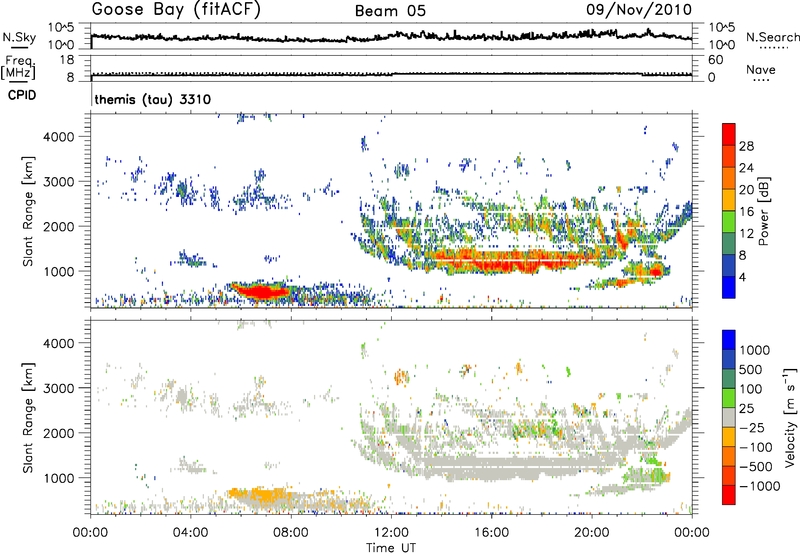The height and width of the screenshot is (554, 800).
Task: Select the "themis (tau) 3310" mode text
Action: coord(153,99)
